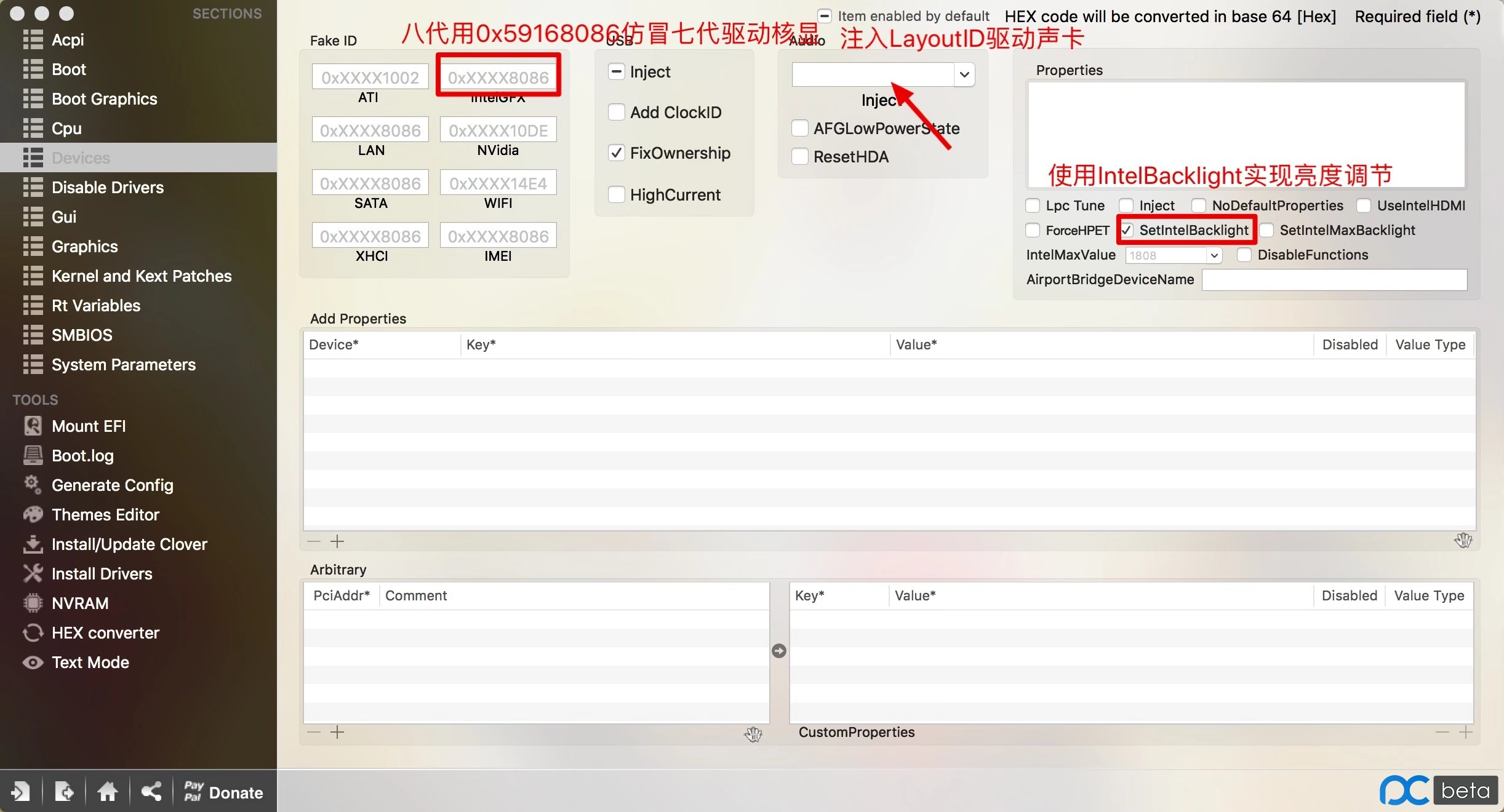This screenshot has height=812, width=1504.
Task: Click the Properties text area
Action: pos(1246,133)
